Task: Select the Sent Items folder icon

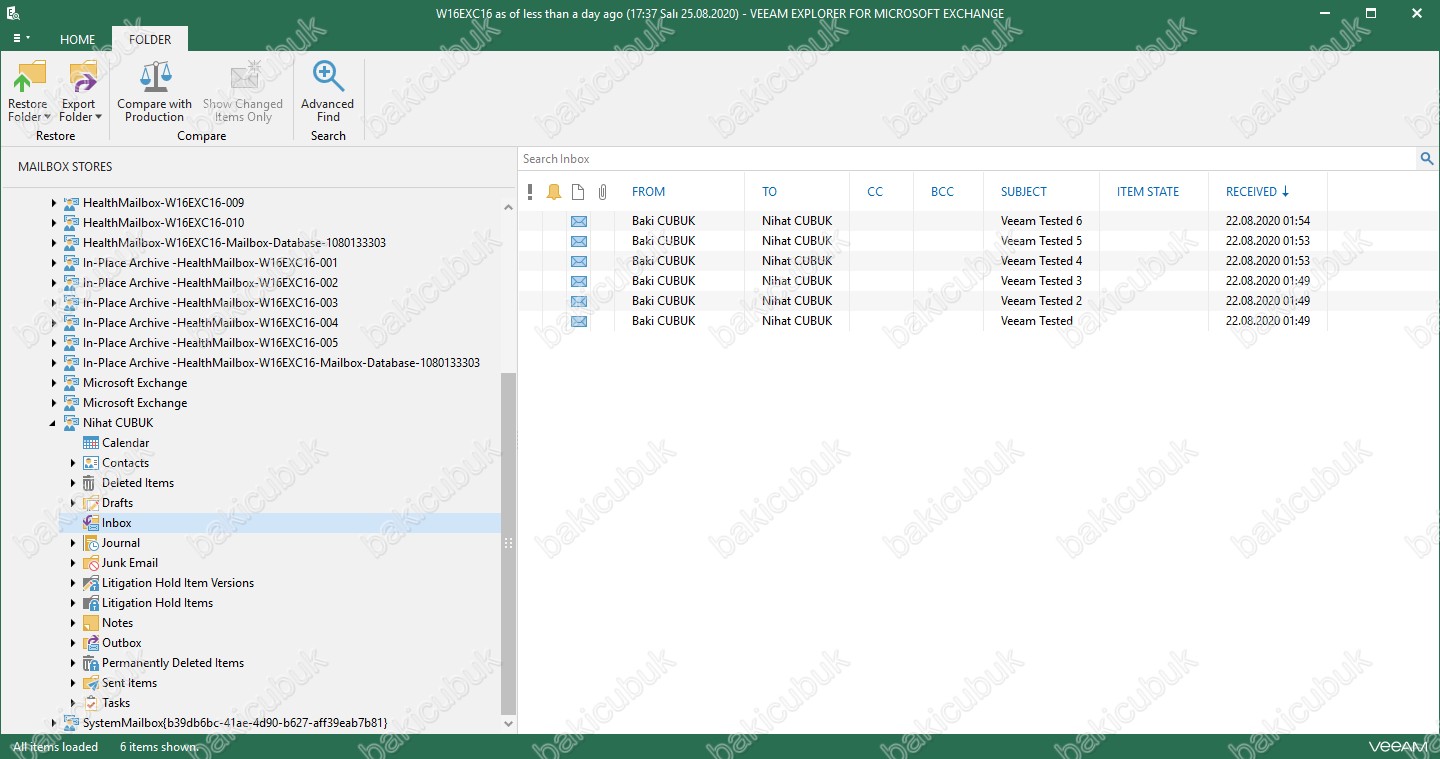Action: click(x=91, y=683)
